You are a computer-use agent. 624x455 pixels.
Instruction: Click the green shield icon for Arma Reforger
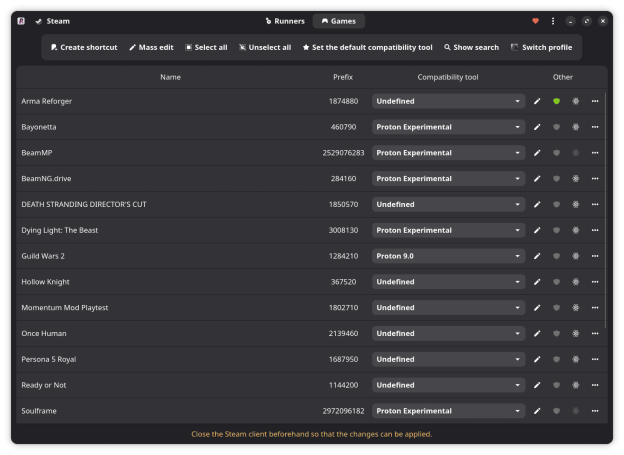[x=556, y=101]
